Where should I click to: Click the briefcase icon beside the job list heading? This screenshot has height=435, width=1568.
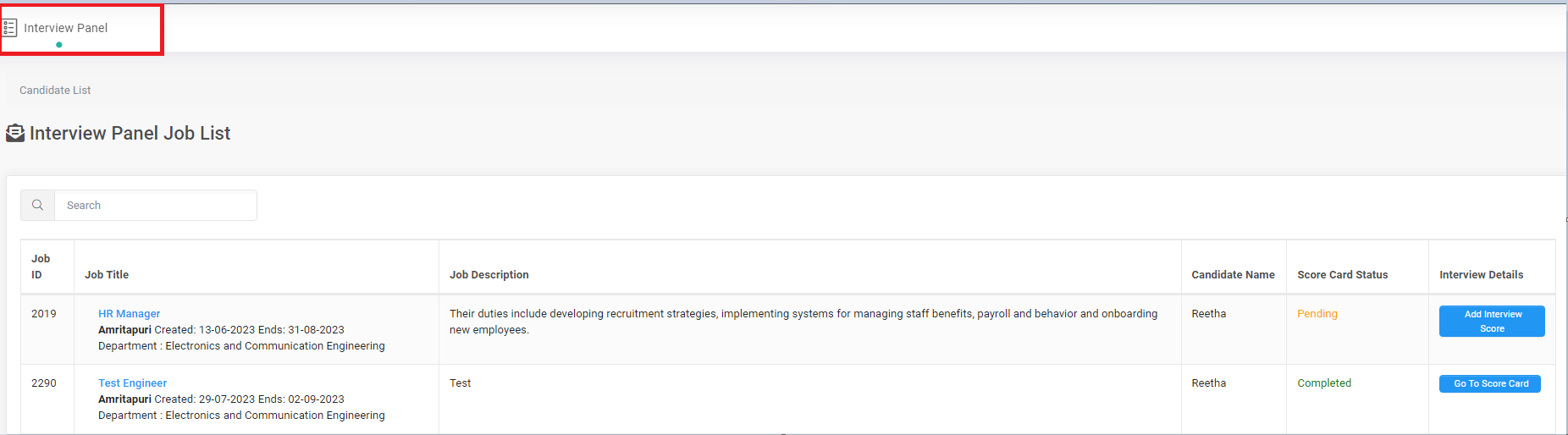coord(15,134)
